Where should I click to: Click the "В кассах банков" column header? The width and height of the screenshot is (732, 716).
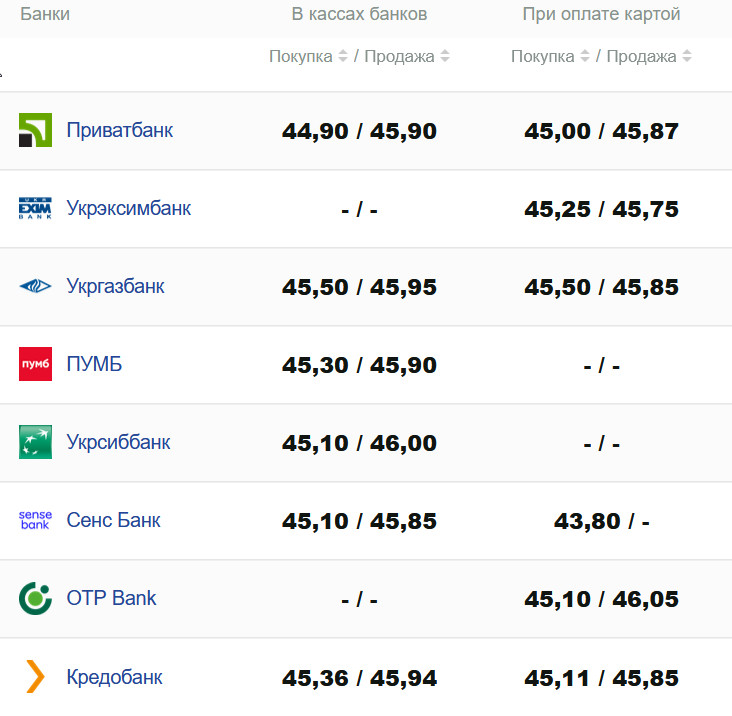click(359, 14)
